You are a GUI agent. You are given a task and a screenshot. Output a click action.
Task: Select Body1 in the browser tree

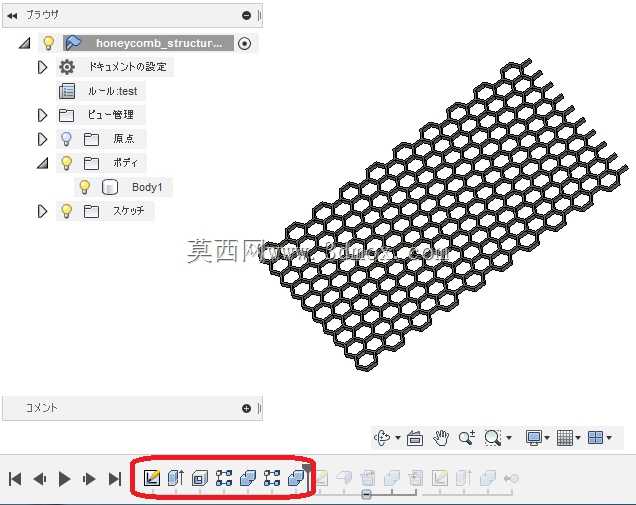(x=147, y=187)
